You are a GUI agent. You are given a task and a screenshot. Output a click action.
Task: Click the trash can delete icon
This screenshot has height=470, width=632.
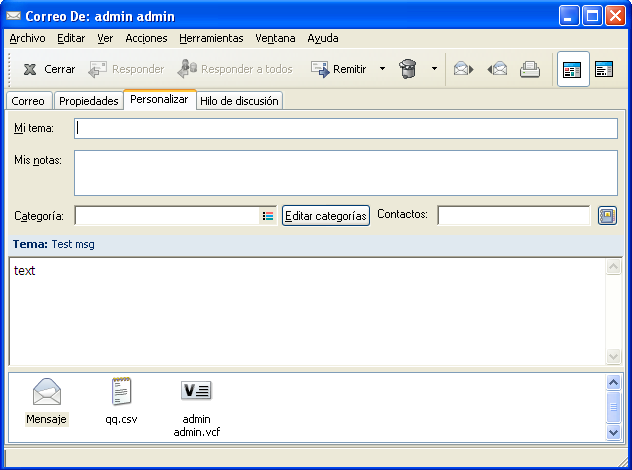pos(407,69)
